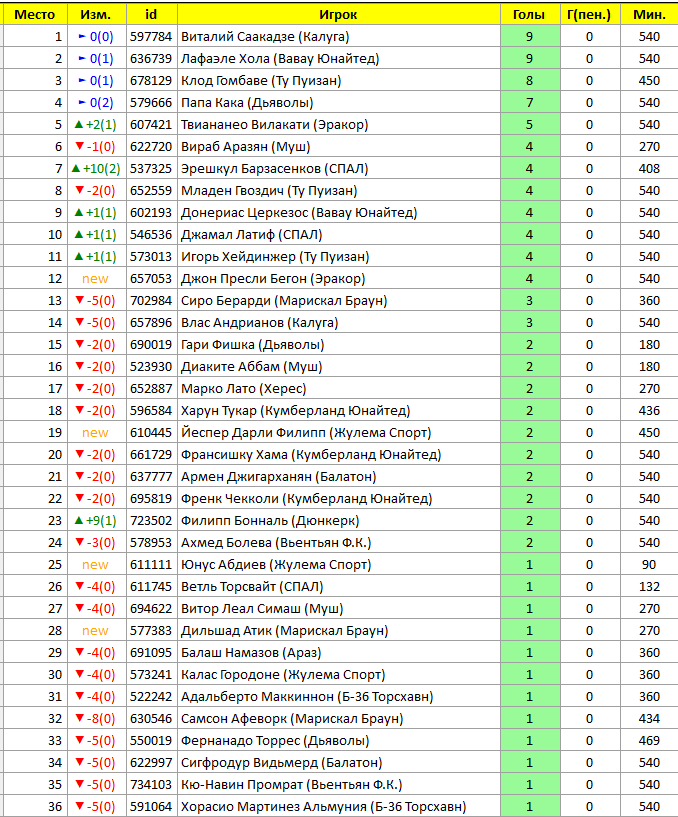678x817 pixels.
Task: Click the "id" column header
Action: [151, 15]
